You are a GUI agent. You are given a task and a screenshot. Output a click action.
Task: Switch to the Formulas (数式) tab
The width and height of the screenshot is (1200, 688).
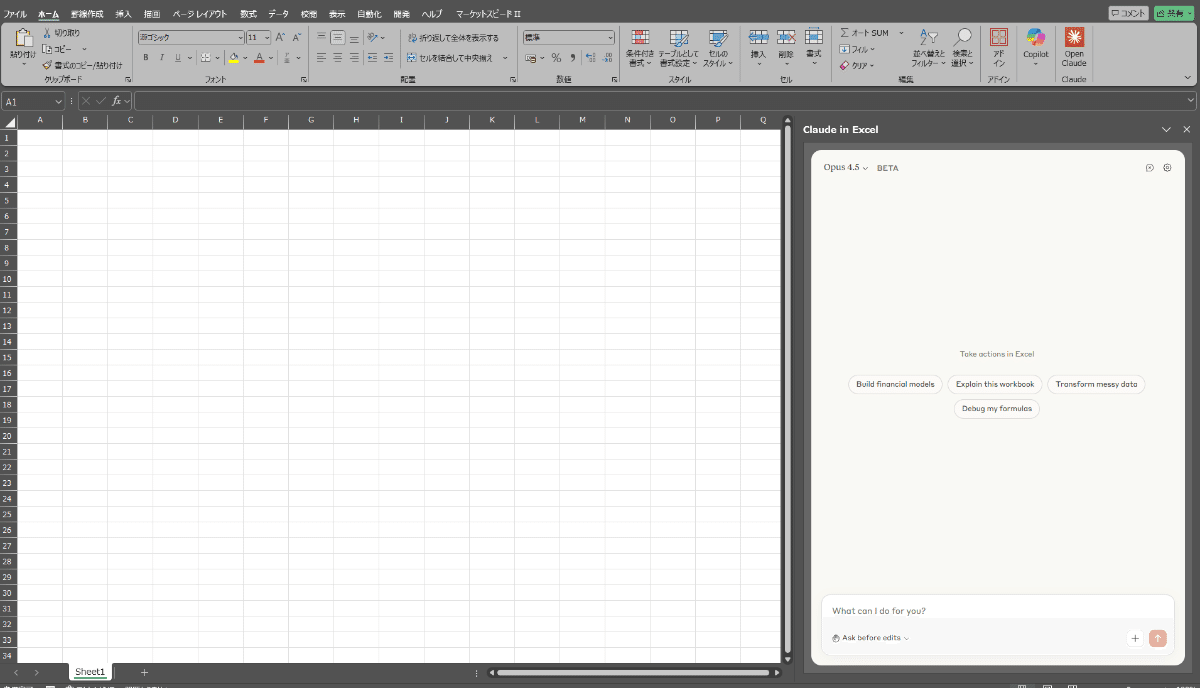click(x=248, y=14)
